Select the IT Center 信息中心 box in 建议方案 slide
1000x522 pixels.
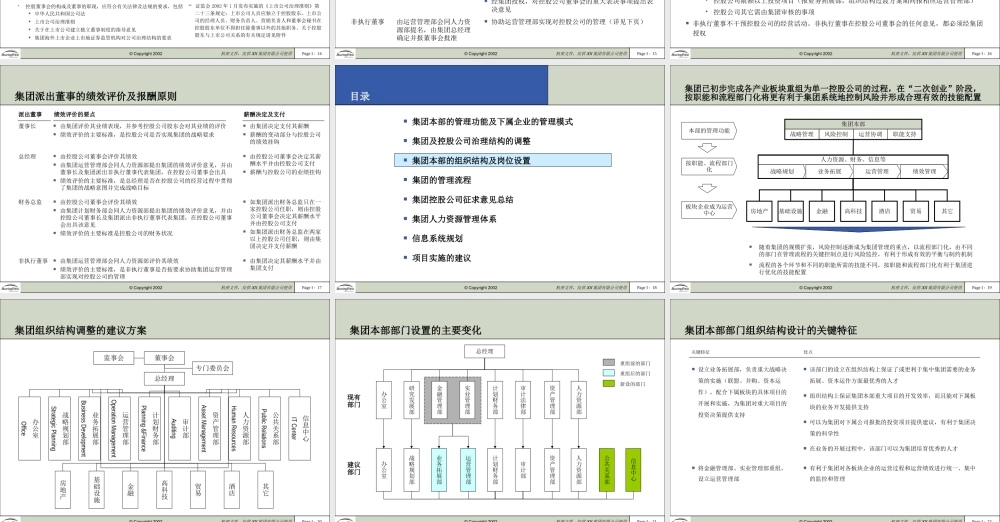tap(300, 428)
